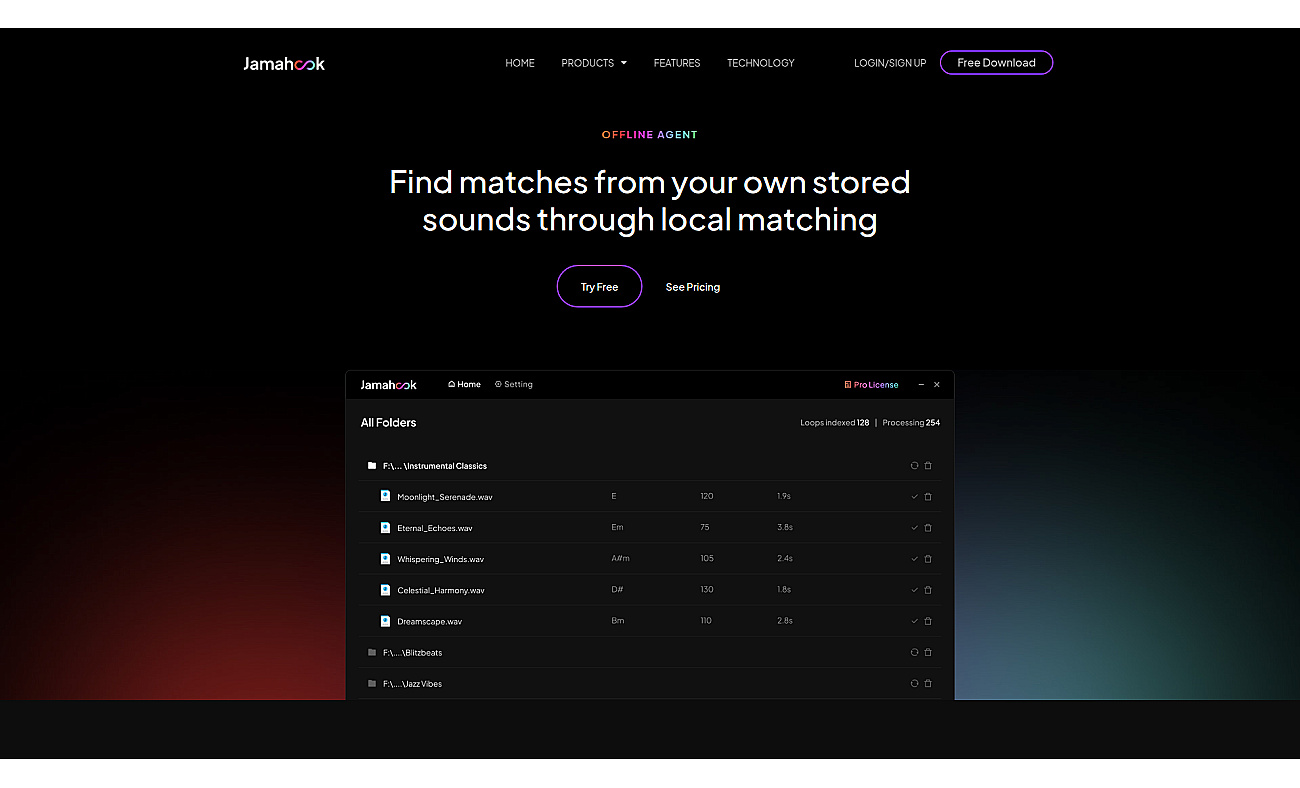1300x788 pixels.
Task: Minimize the Jamahook app window
Action: click(x=920, y=384)
